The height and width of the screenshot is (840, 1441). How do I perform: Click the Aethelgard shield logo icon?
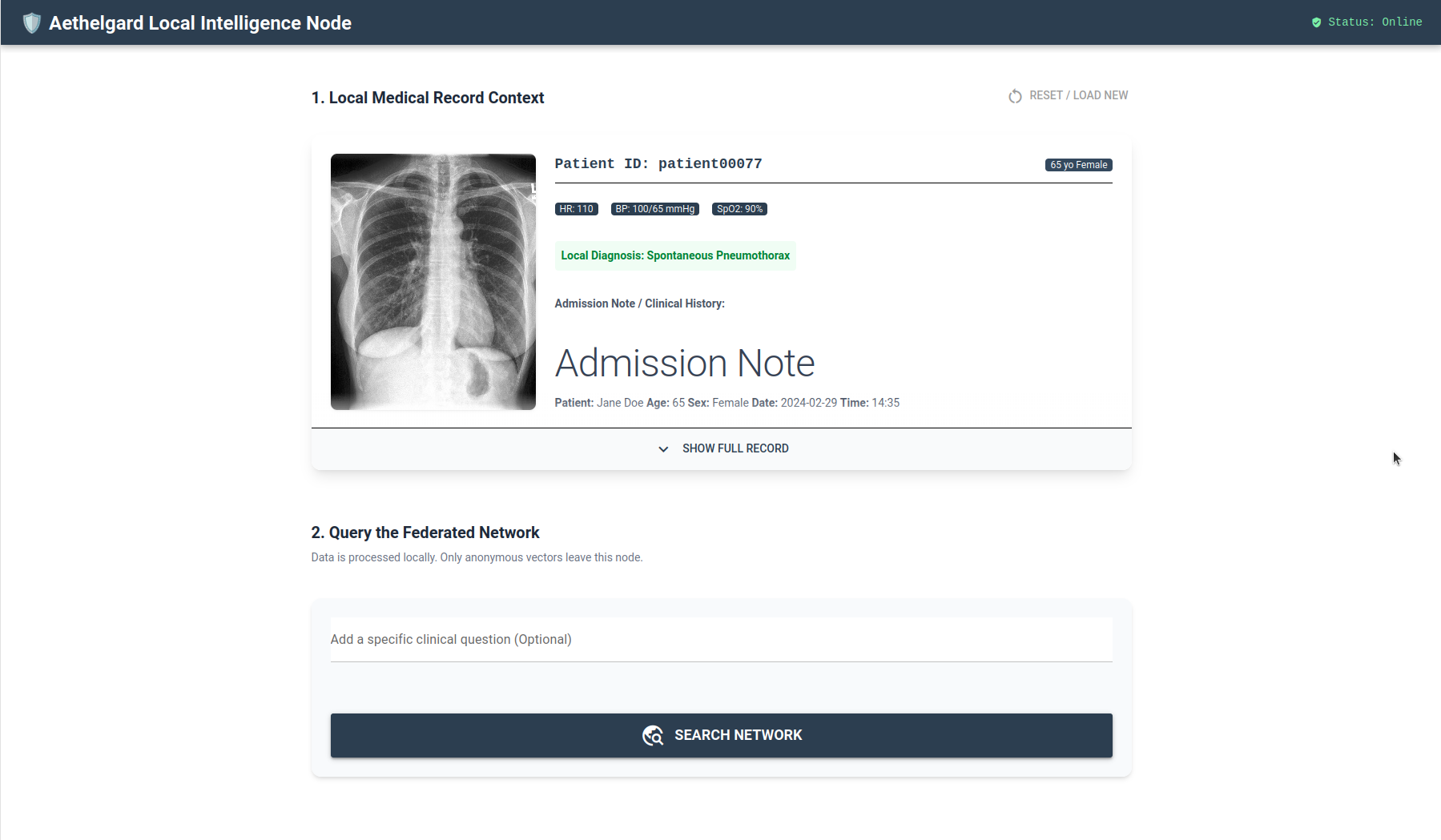pos(31,23)
